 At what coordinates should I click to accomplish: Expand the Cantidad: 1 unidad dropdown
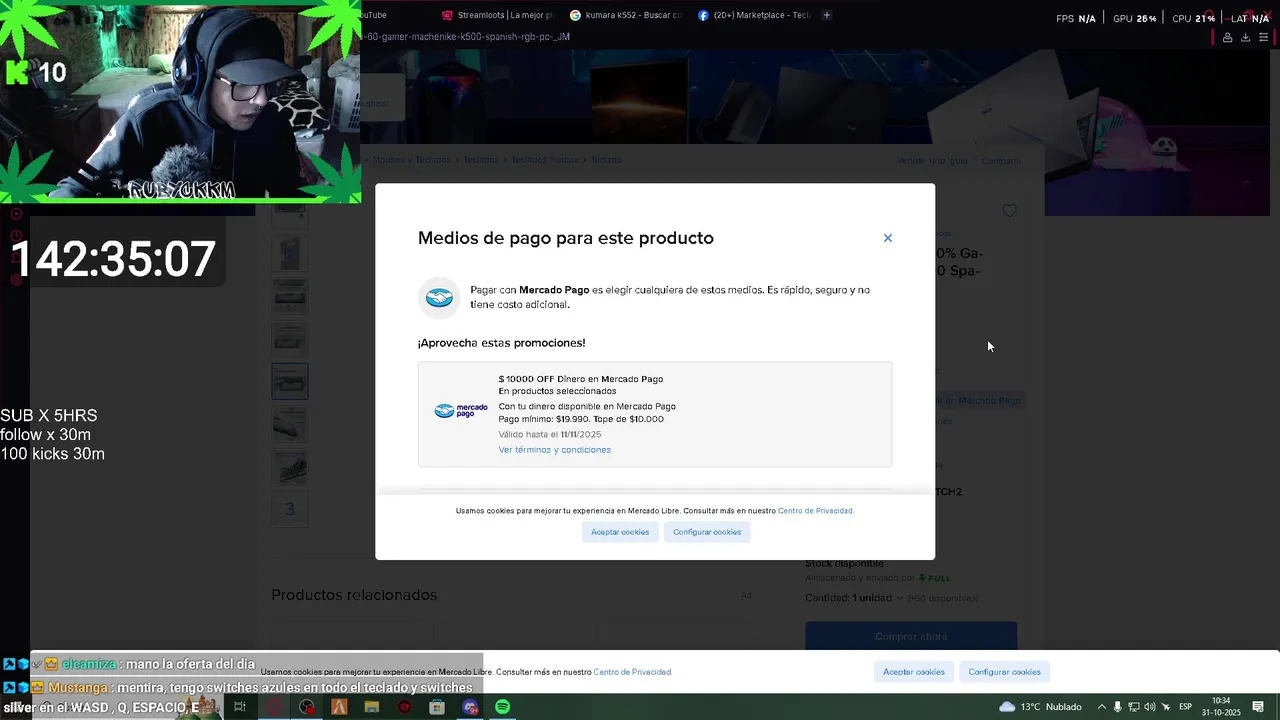pos(854,598)
